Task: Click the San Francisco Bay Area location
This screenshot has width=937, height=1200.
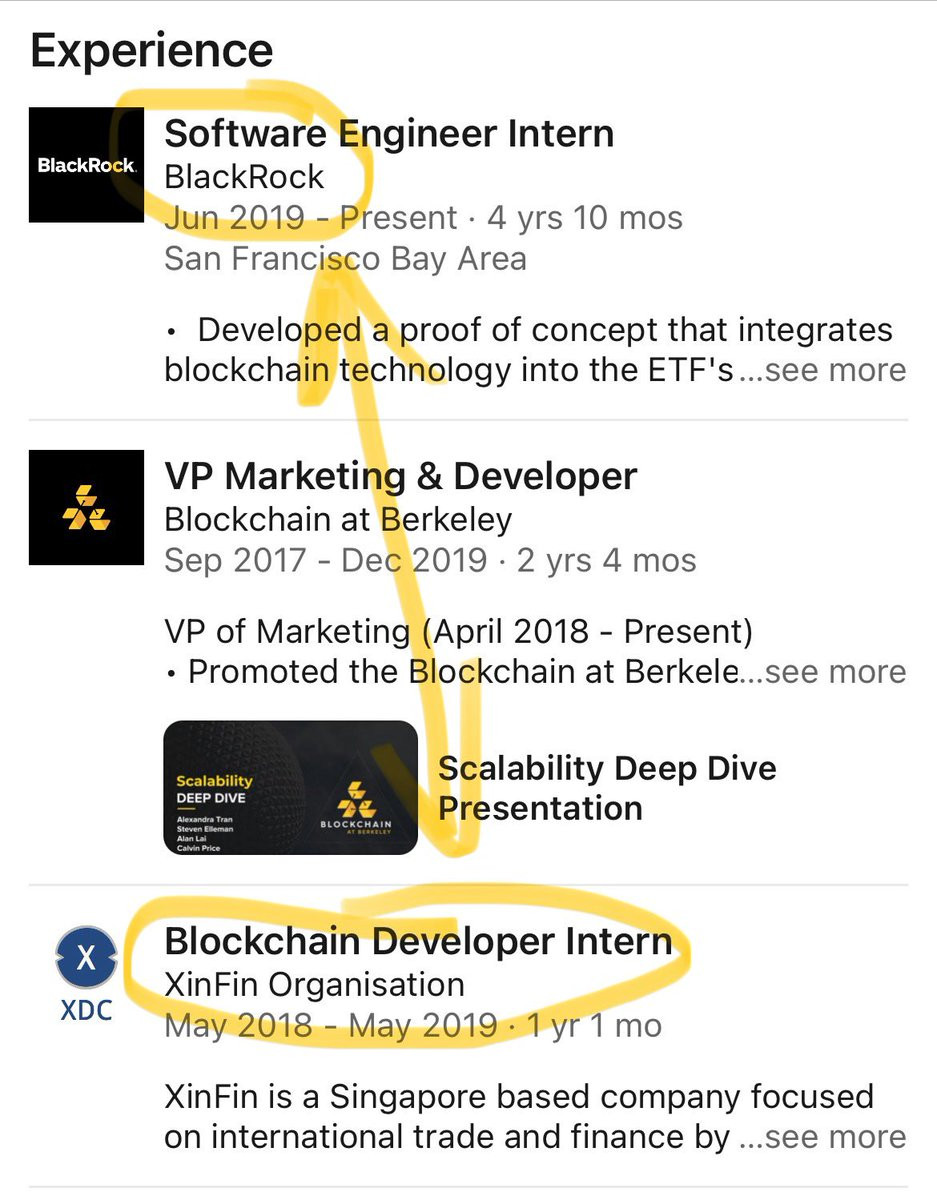Action: click(345, 259)
